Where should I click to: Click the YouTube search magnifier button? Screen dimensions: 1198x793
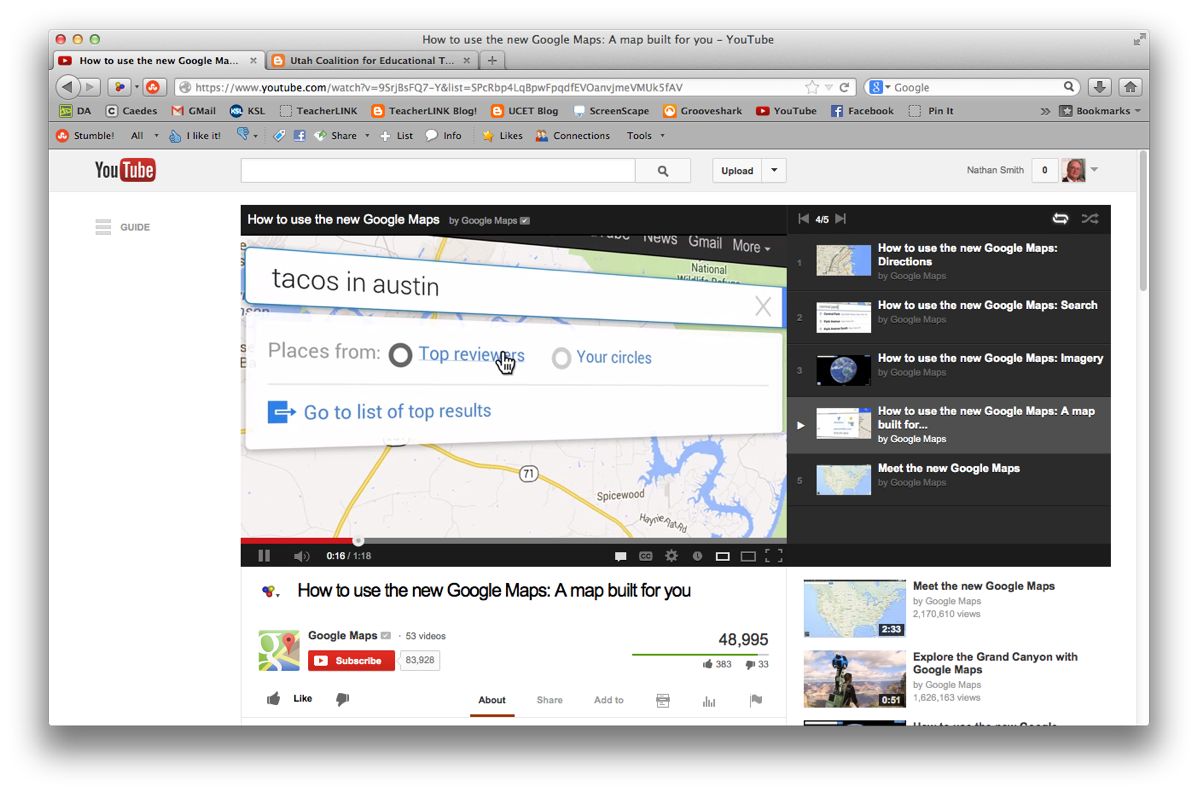[x=663, y=170]
